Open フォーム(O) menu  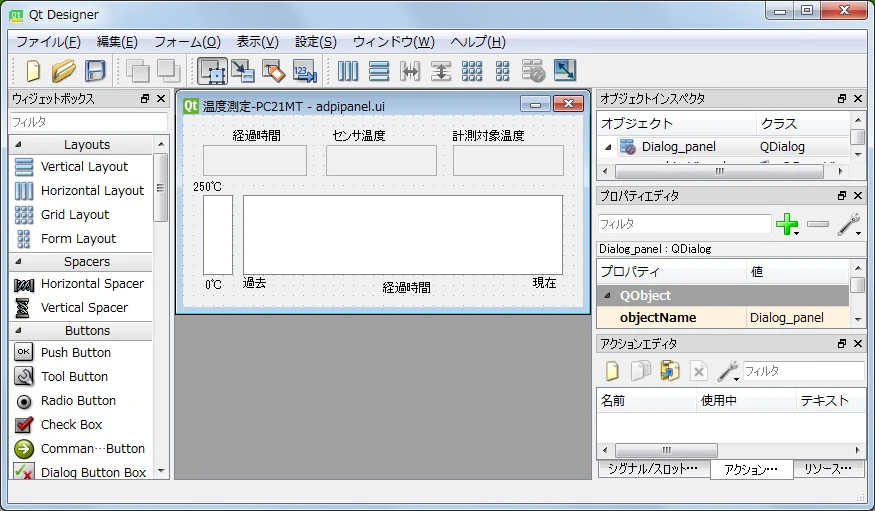coord(188,42)
